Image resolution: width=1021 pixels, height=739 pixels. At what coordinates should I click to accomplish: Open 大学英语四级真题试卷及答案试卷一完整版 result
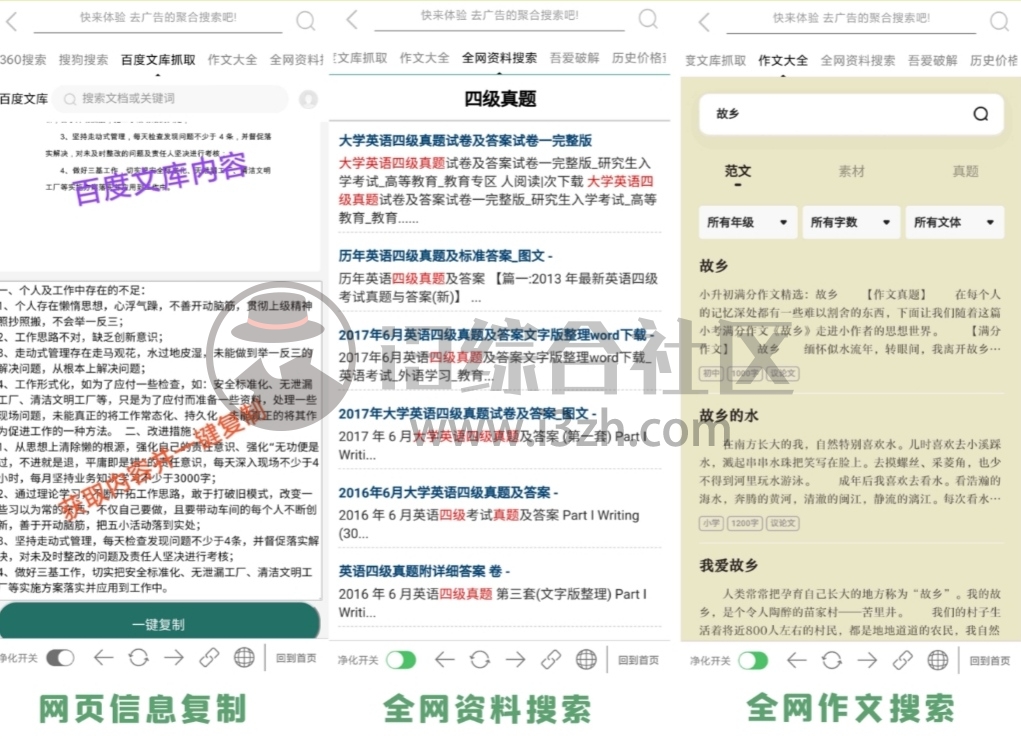465,141
